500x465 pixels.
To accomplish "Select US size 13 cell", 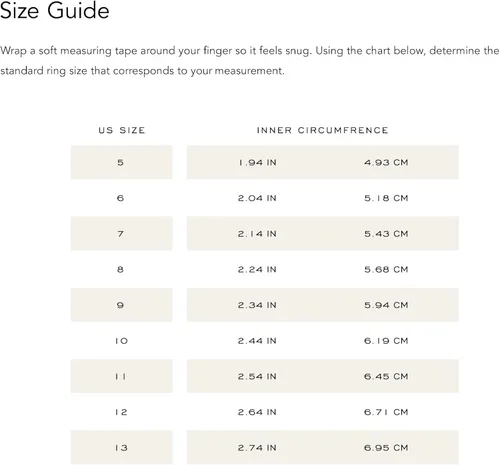I will [122, 447].
